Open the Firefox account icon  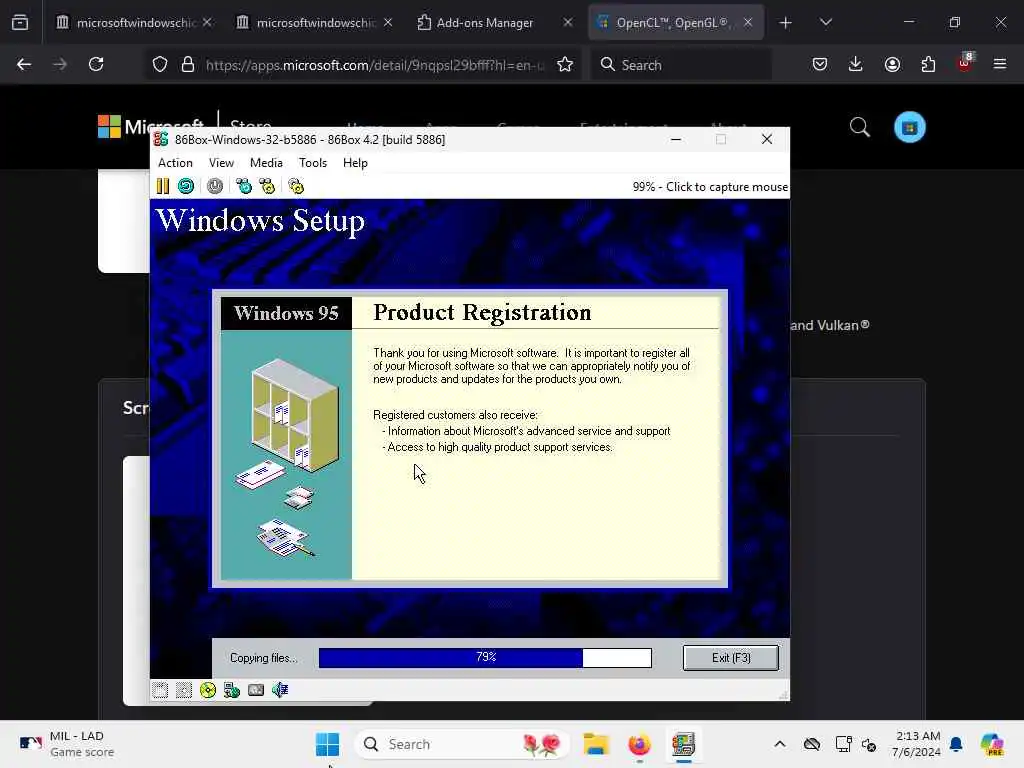pos(892,64)
